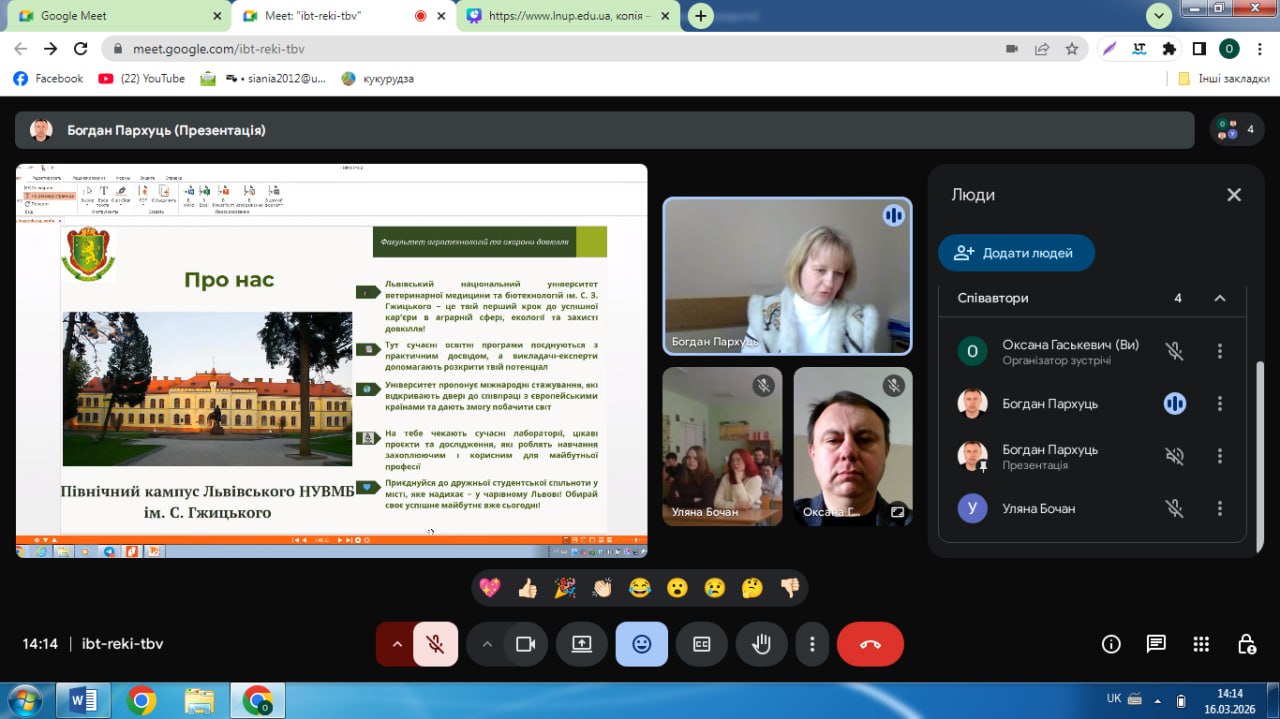Screen dimensions: 1280x719
Task: Open meeting details info icon
Action: tap(1111, 644)
